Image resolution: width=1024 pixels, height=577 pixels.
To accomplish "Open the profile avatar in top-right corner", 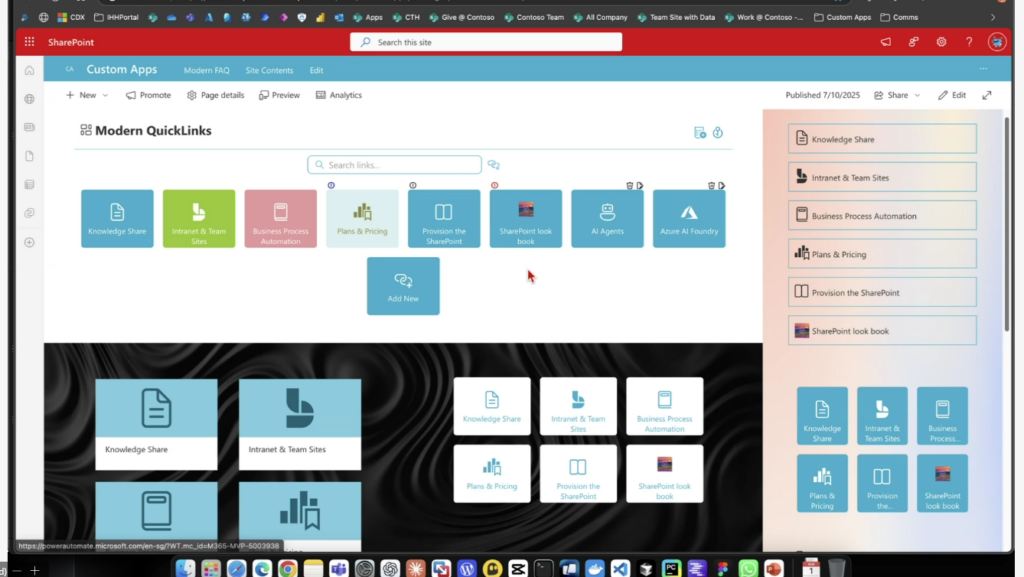I will [997, 42].
